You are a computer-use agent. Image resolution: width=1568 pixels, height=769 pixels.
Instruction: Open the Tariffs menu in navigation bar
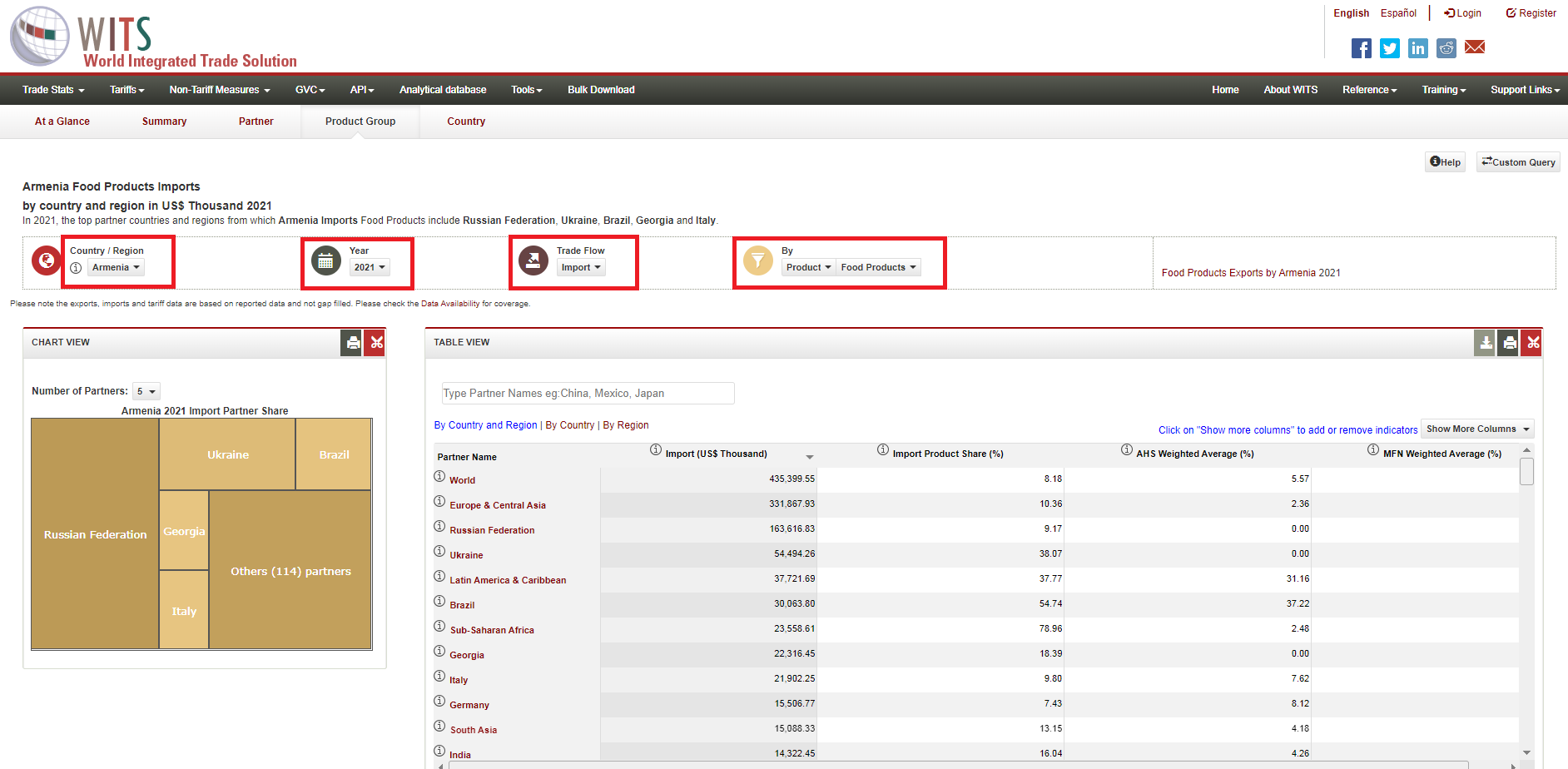pos(127,90)
